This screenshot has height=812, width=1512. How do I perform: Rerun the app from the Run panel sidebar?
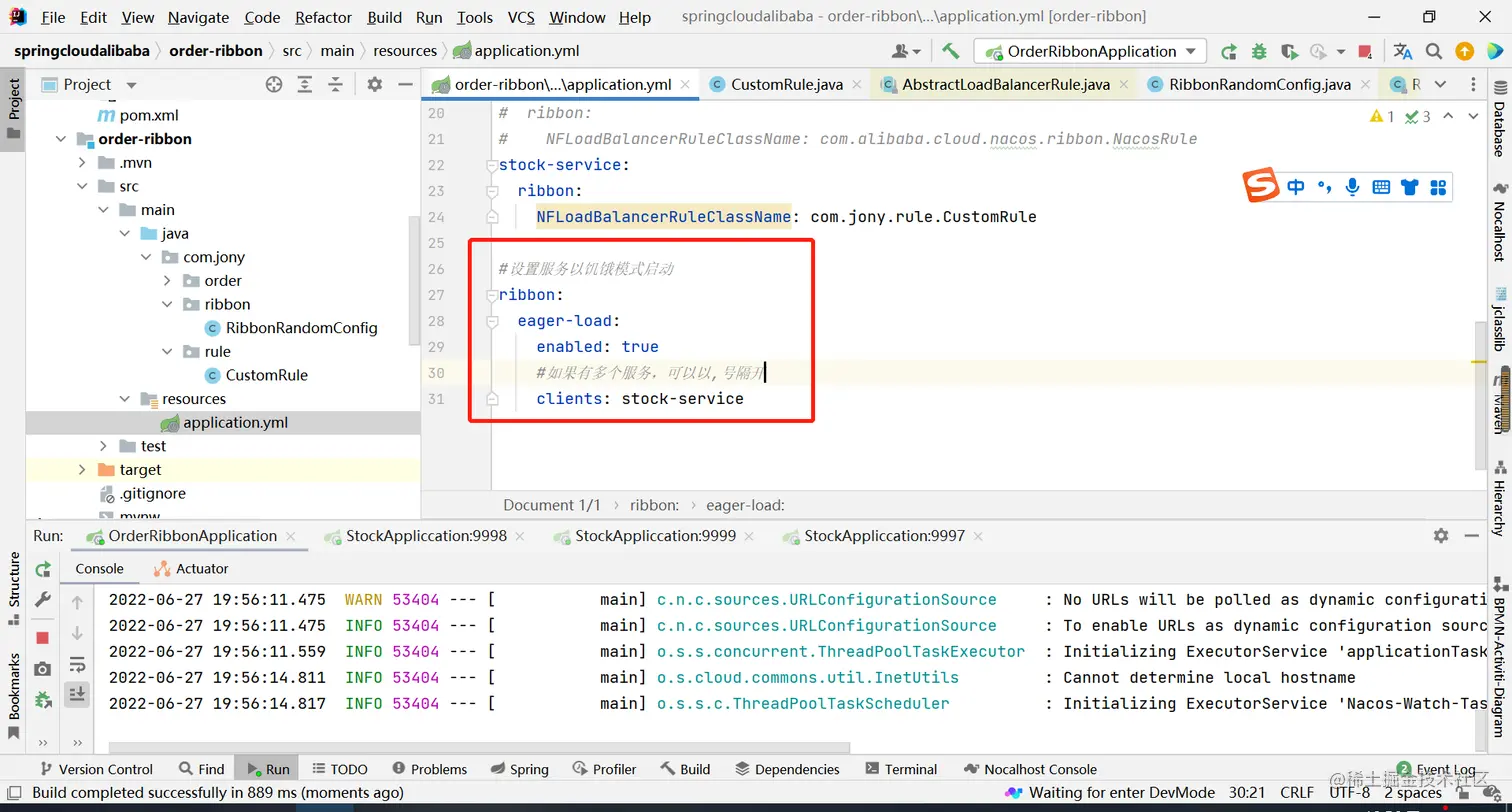(x=43, y=569)
